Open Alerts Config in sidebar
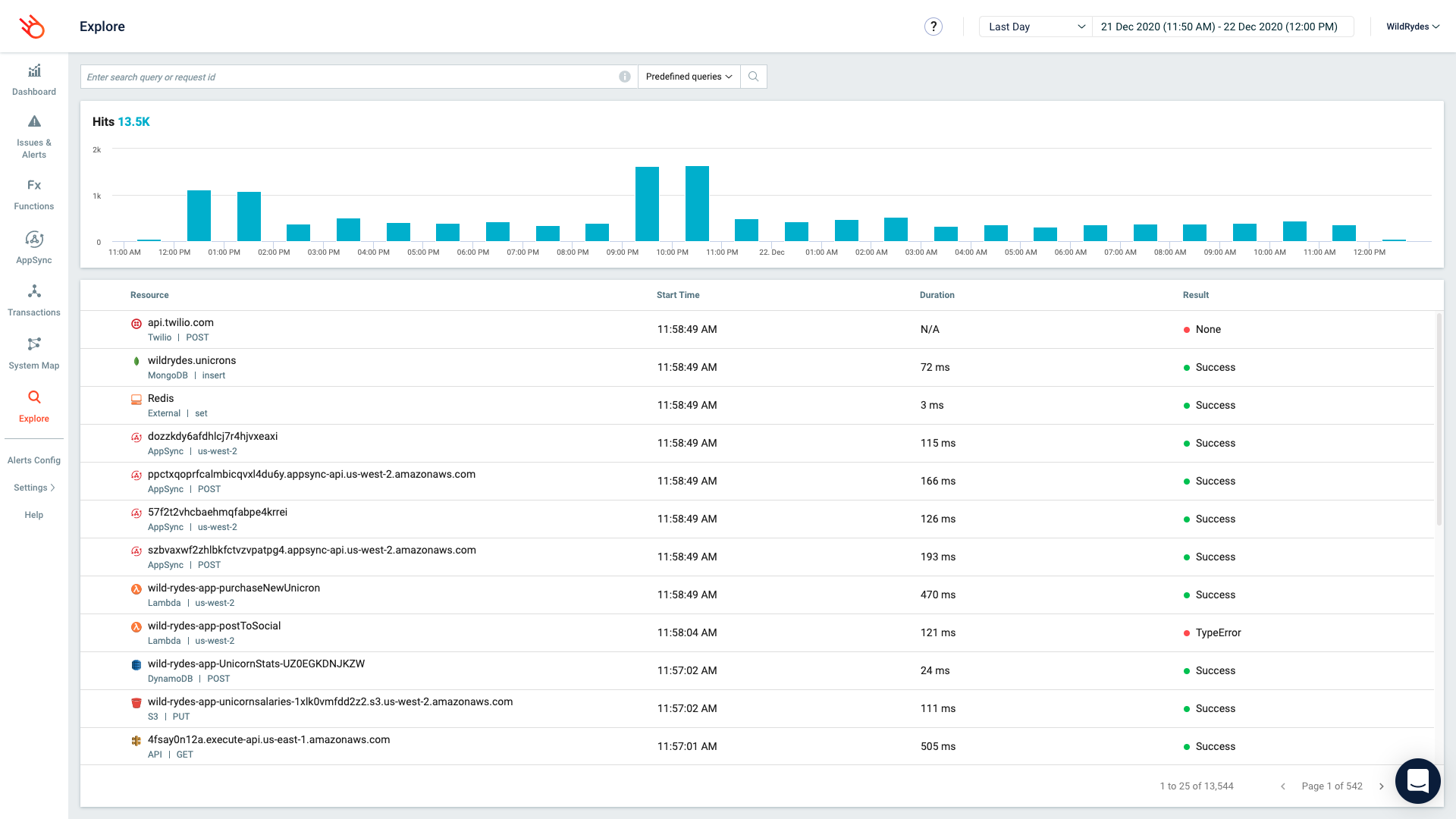 point(34,460)
